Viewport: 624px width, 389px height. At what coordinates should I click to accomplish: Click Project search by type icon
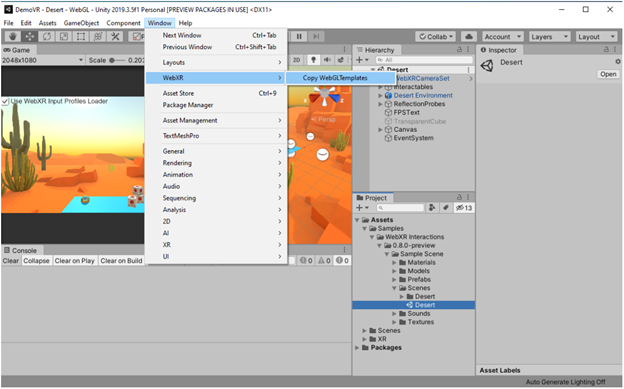click(x=432, y=207)
